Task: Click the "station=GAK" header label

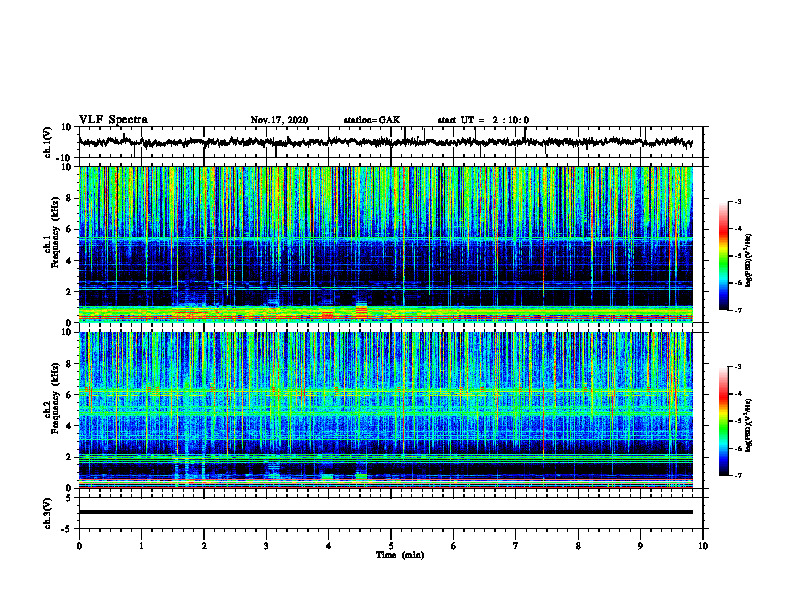Action: pyautogui.click(x=372, y=120)
